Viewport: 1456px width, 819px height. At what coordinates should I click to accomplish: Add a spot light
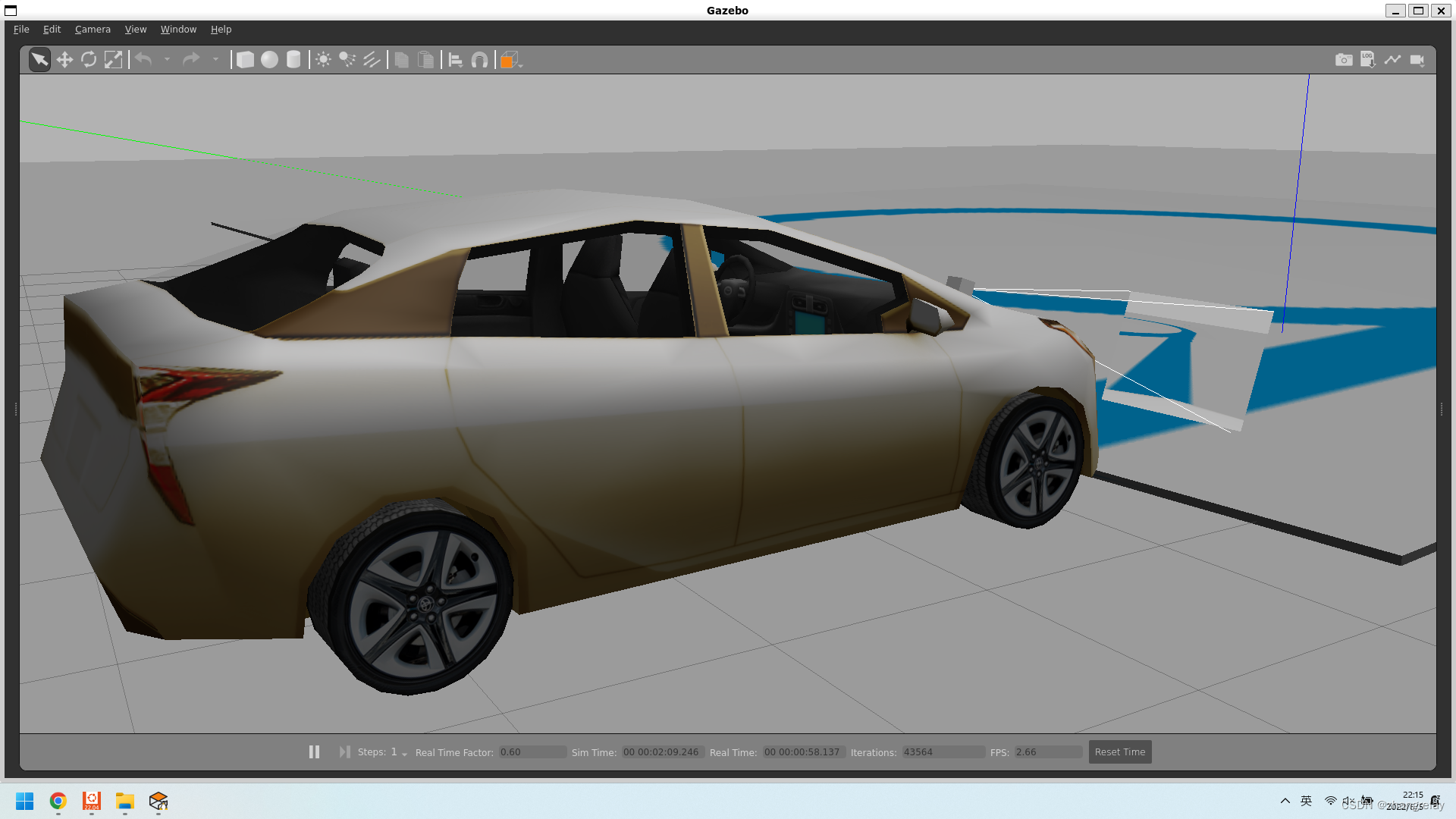click(347, 60)
